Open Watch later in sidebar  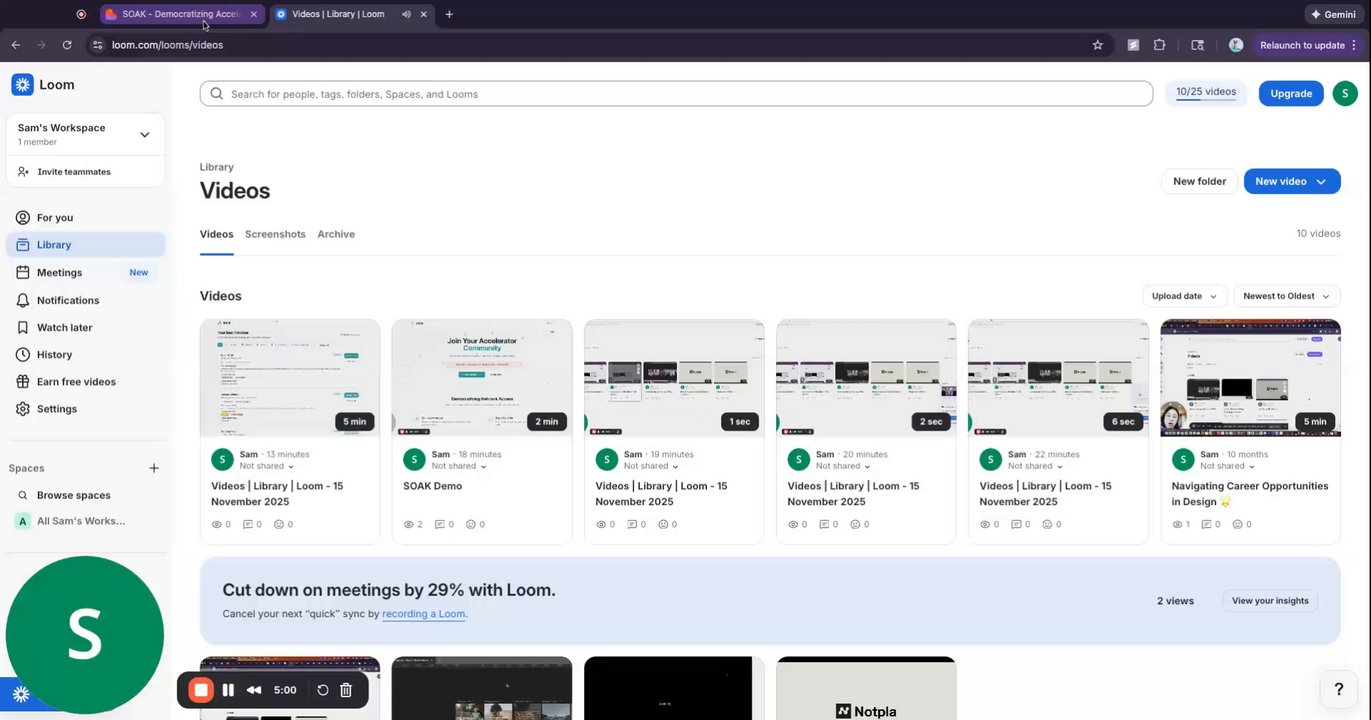[86, 327]
